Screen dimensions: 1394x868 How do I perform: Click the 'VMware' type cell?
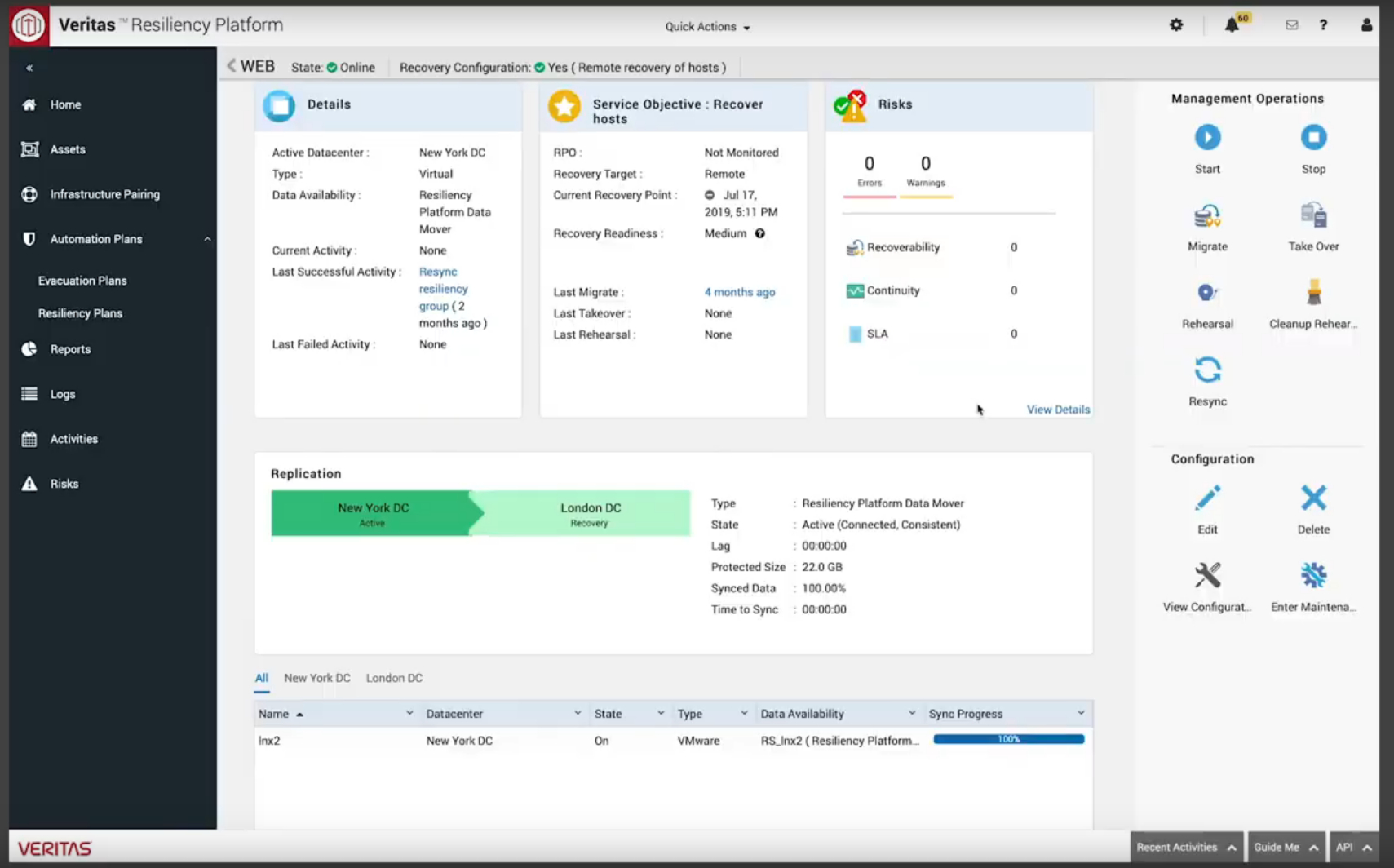click(698, 741)
